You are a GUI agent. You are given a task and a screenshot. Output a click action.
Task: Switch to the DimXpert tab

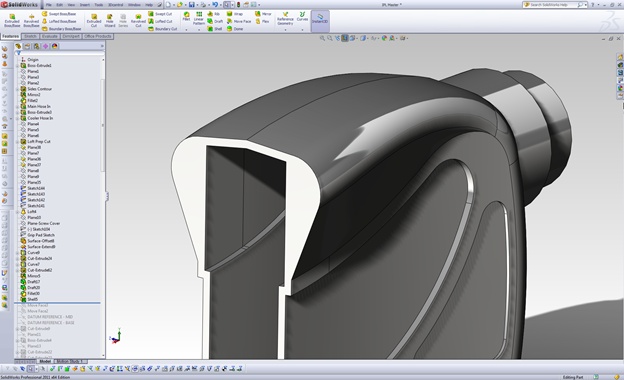point(71,36)
